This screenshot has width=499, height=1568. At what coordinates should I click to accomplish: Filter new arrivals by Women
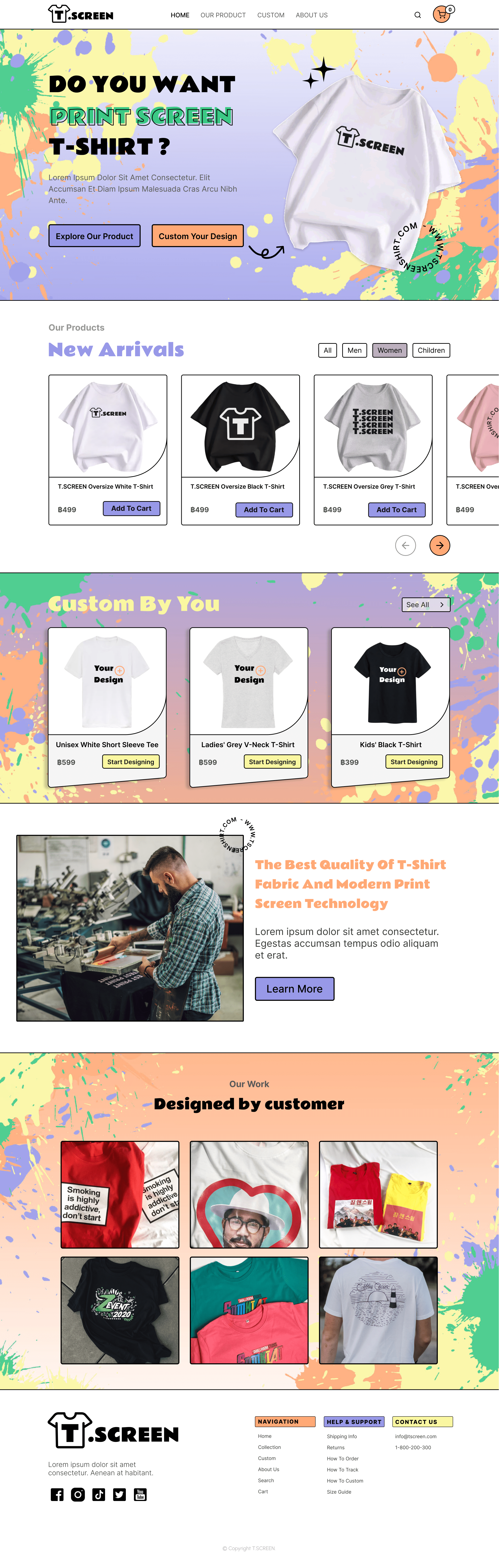click(390, 350)
